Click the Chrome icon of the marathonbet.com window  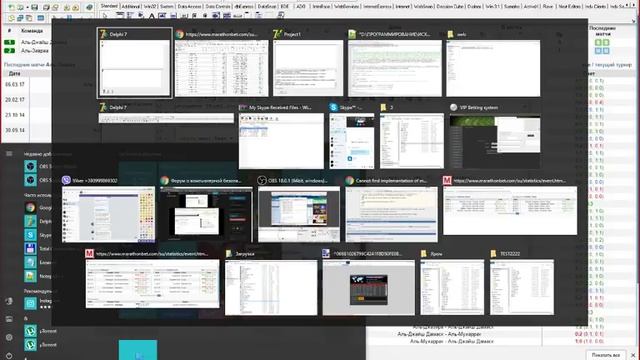point(180,34)
